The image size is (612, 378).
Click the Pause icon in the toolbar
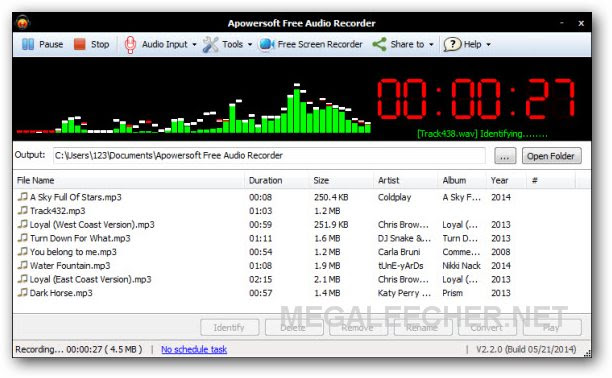pos(28,44)
